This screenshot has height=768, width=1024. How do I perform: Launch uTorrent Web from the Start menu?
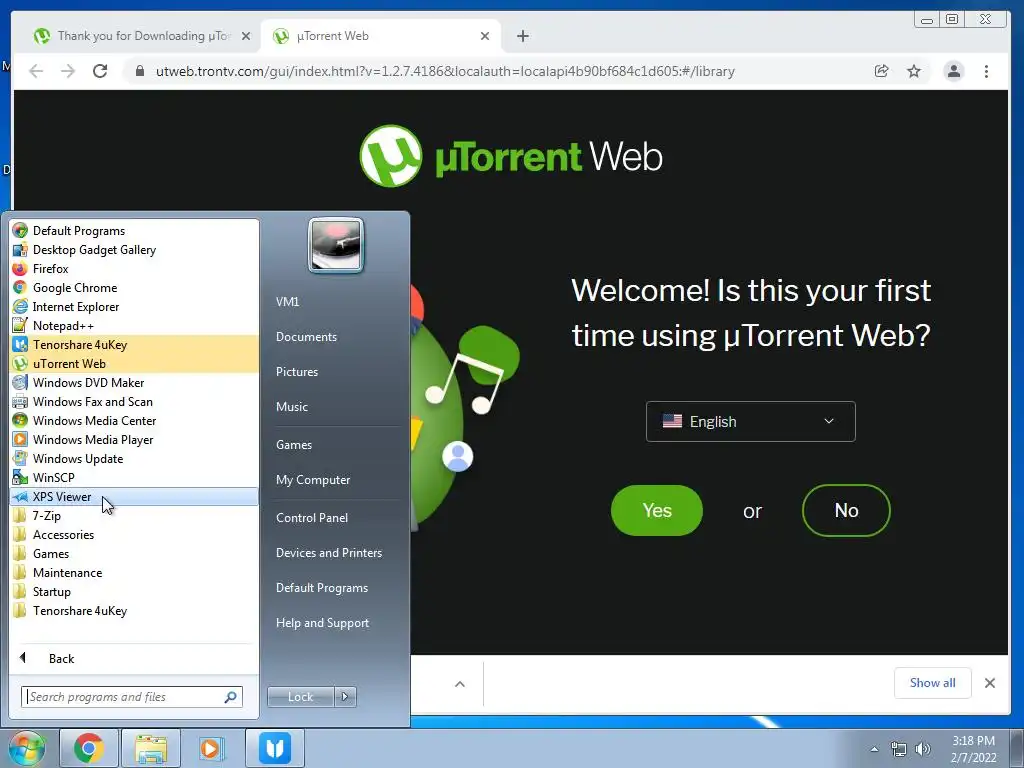tap(134, 363)
